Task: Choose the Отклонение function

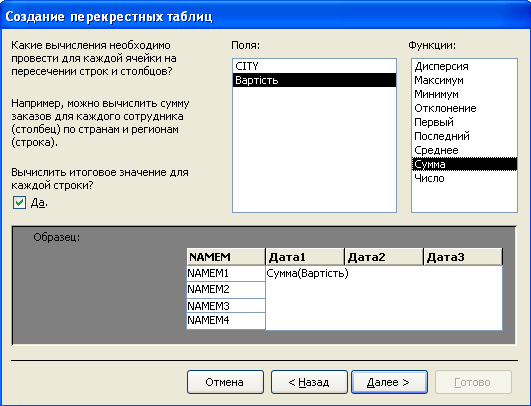Action: (464, 108)
